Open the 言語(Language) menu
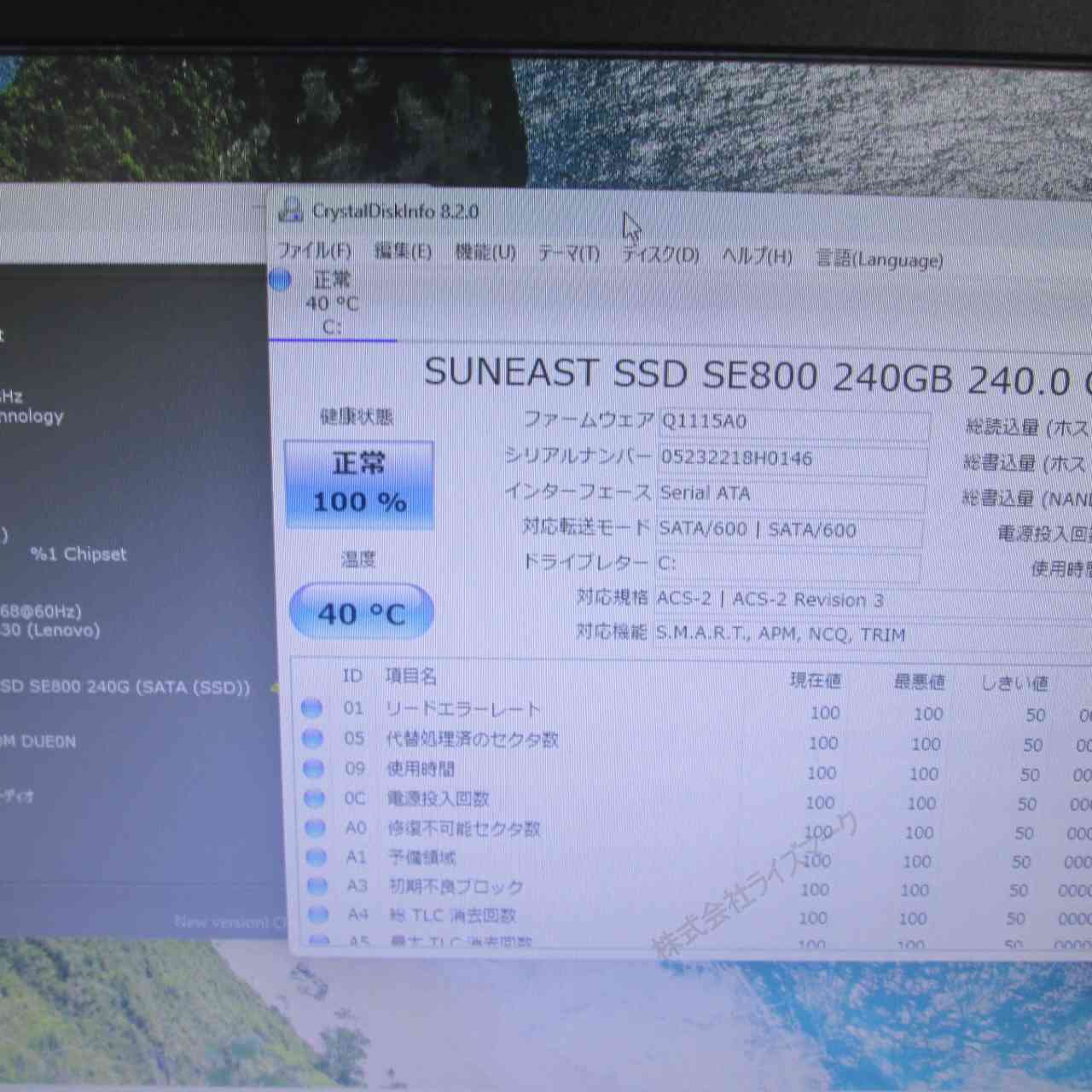The height and width of the screenshot is (1092, 1092). 880,259
